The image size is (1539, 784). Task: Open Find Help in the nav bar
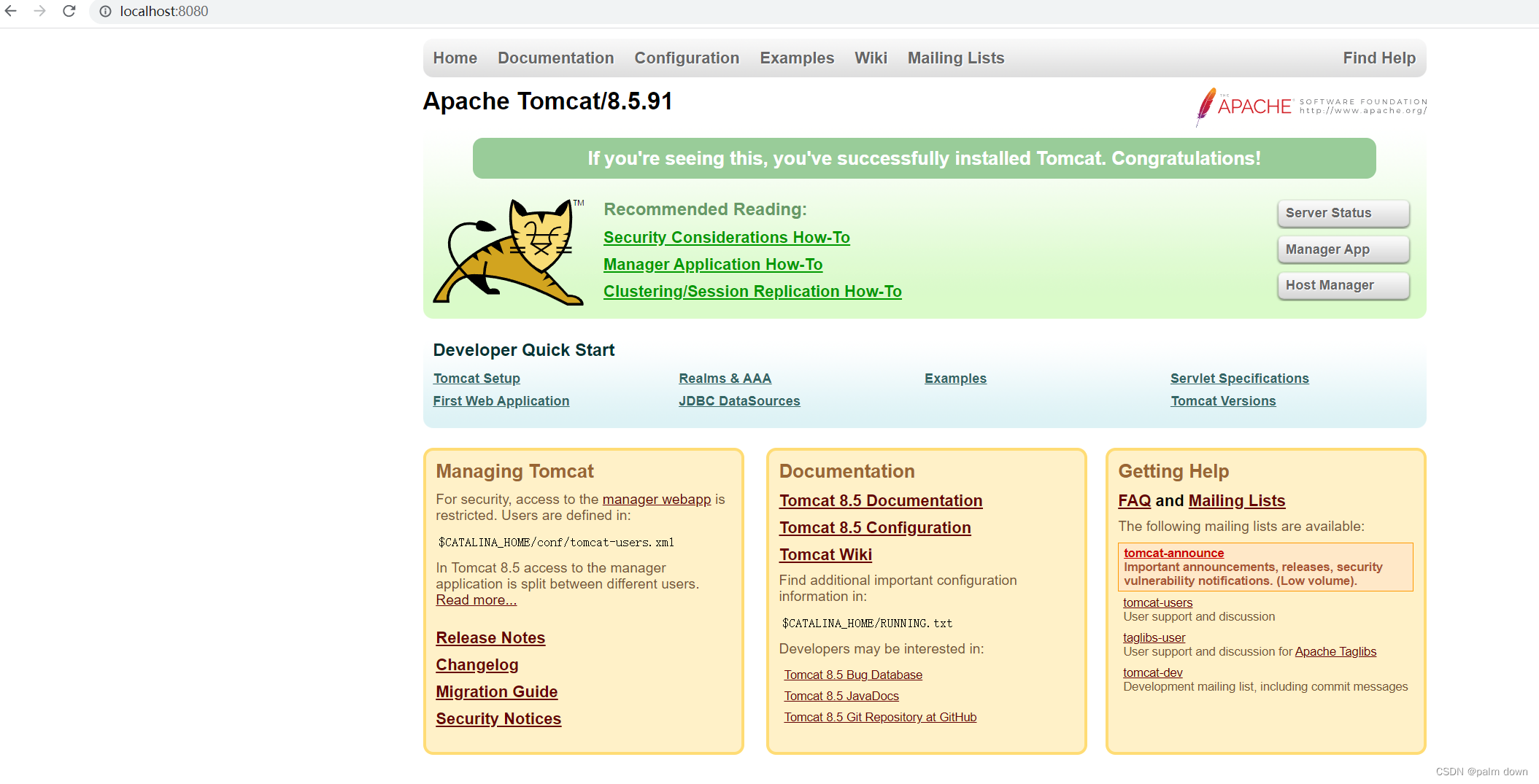[1379, 58]
